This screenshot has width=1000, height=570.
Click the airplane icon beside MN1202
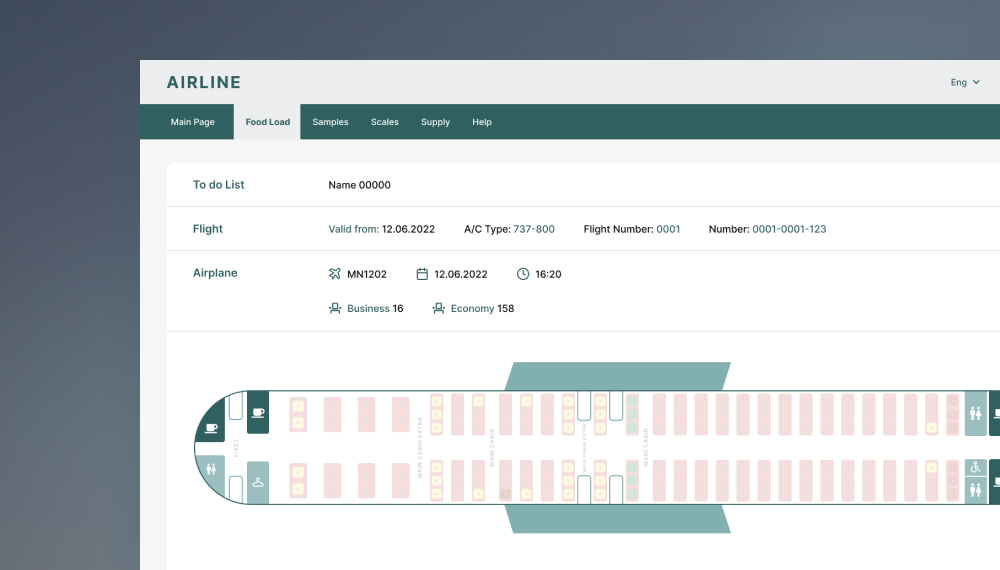[335, 274]
